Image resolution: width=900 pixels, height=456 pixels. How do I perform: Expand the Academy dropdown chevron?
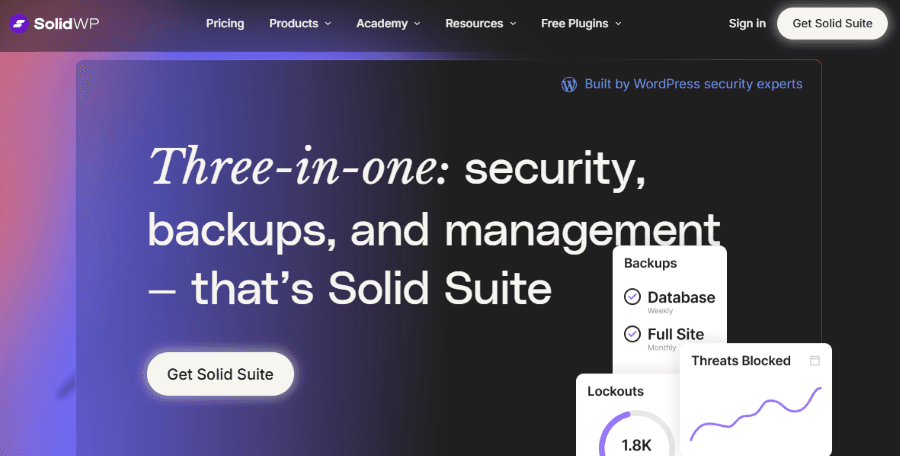(x=417, y=24)
